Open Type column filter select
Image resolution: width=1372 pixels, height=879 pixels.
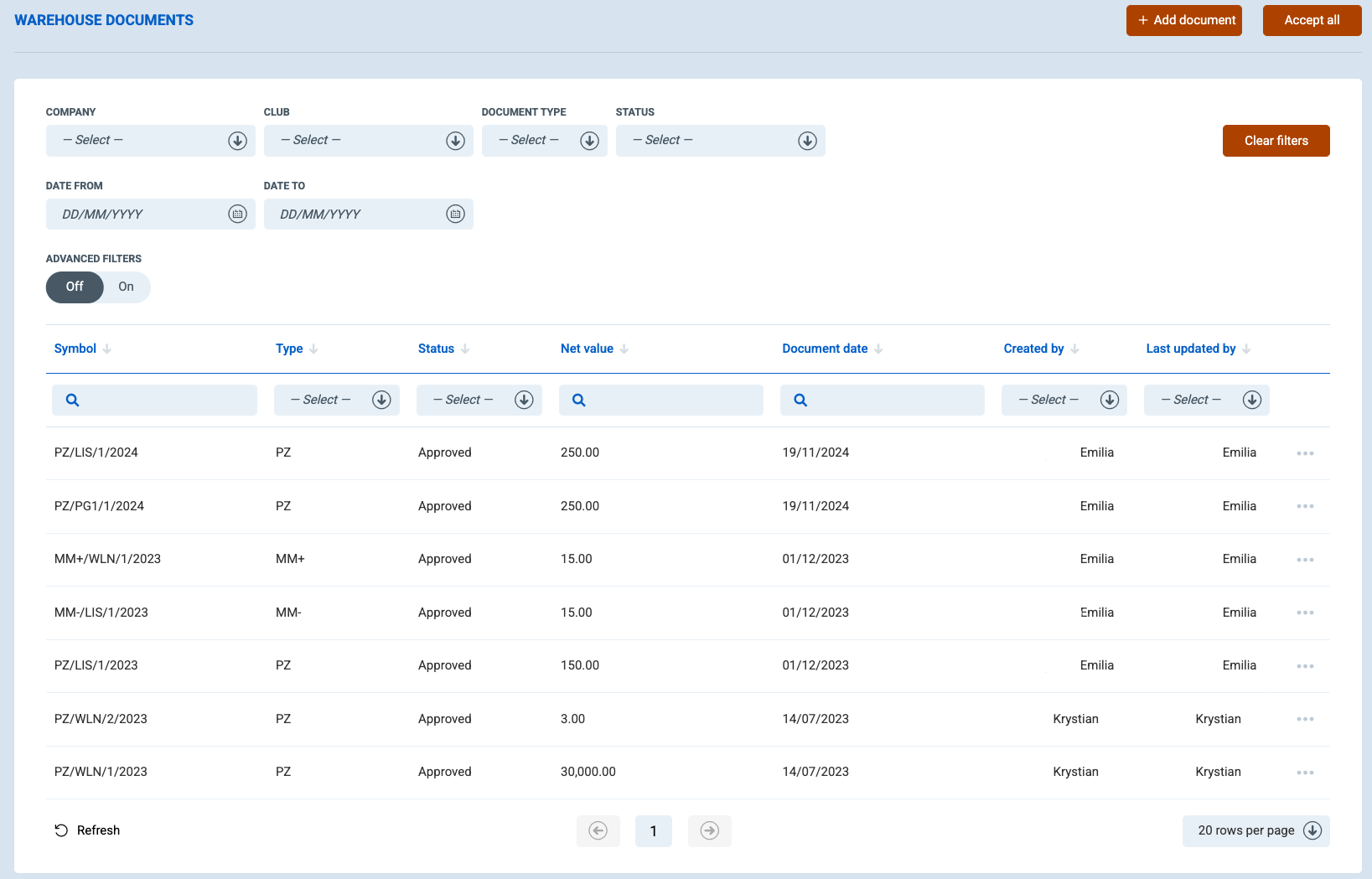click(x=337, y=401)
